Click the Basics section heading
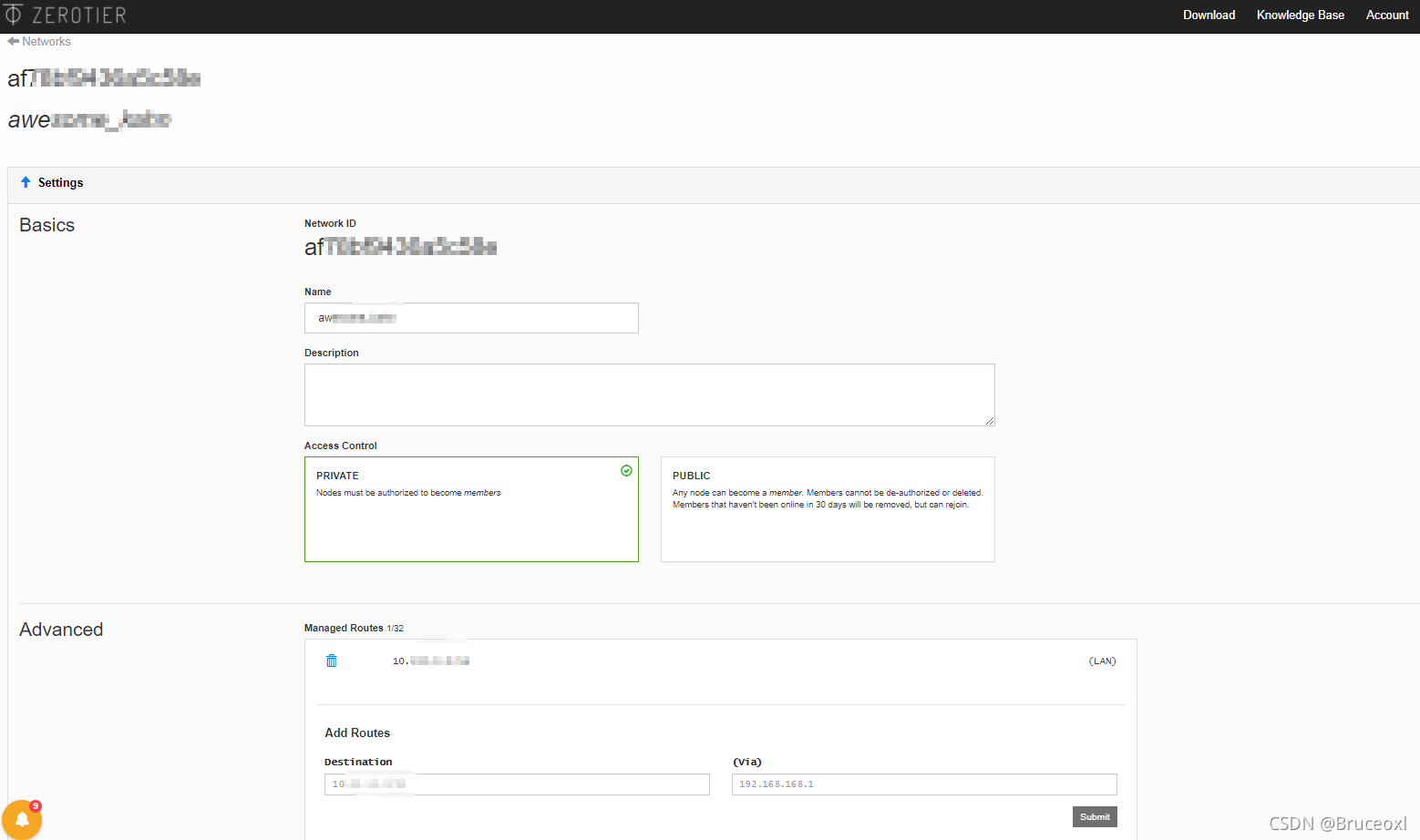This screenshot has height=840, width=1420. pos(46,225)
